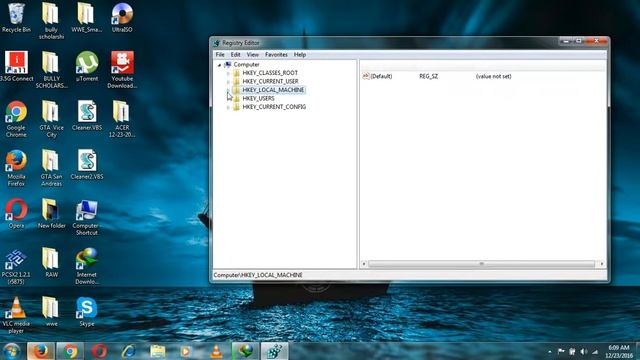
Task: Open the File menu in Registry Editor
Action: 220,54
